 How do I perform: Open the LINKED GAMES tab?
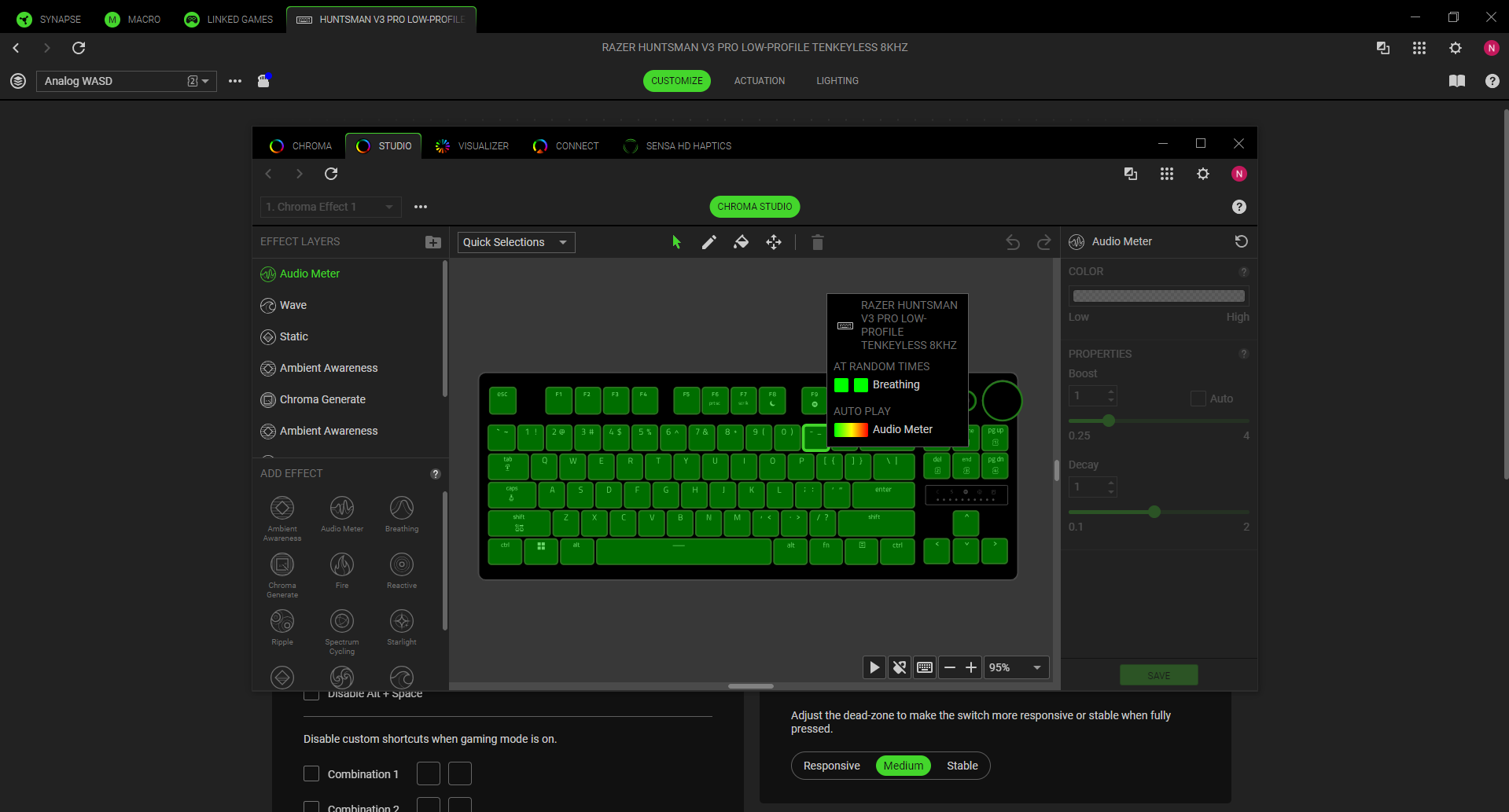229,20
